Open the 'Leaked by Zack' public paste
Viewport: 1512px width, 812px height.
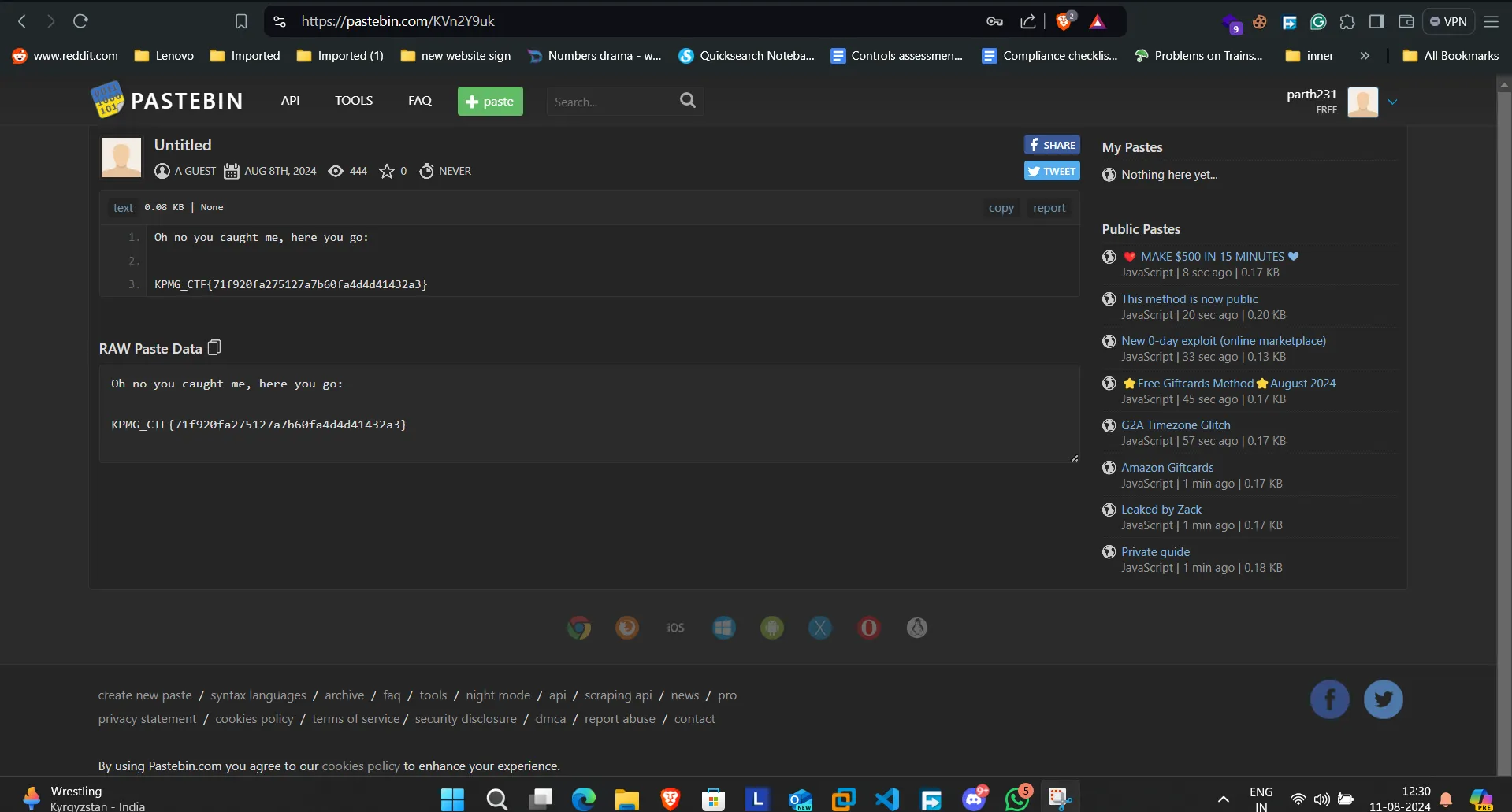pyautogui.click(x=1161, y=510)
